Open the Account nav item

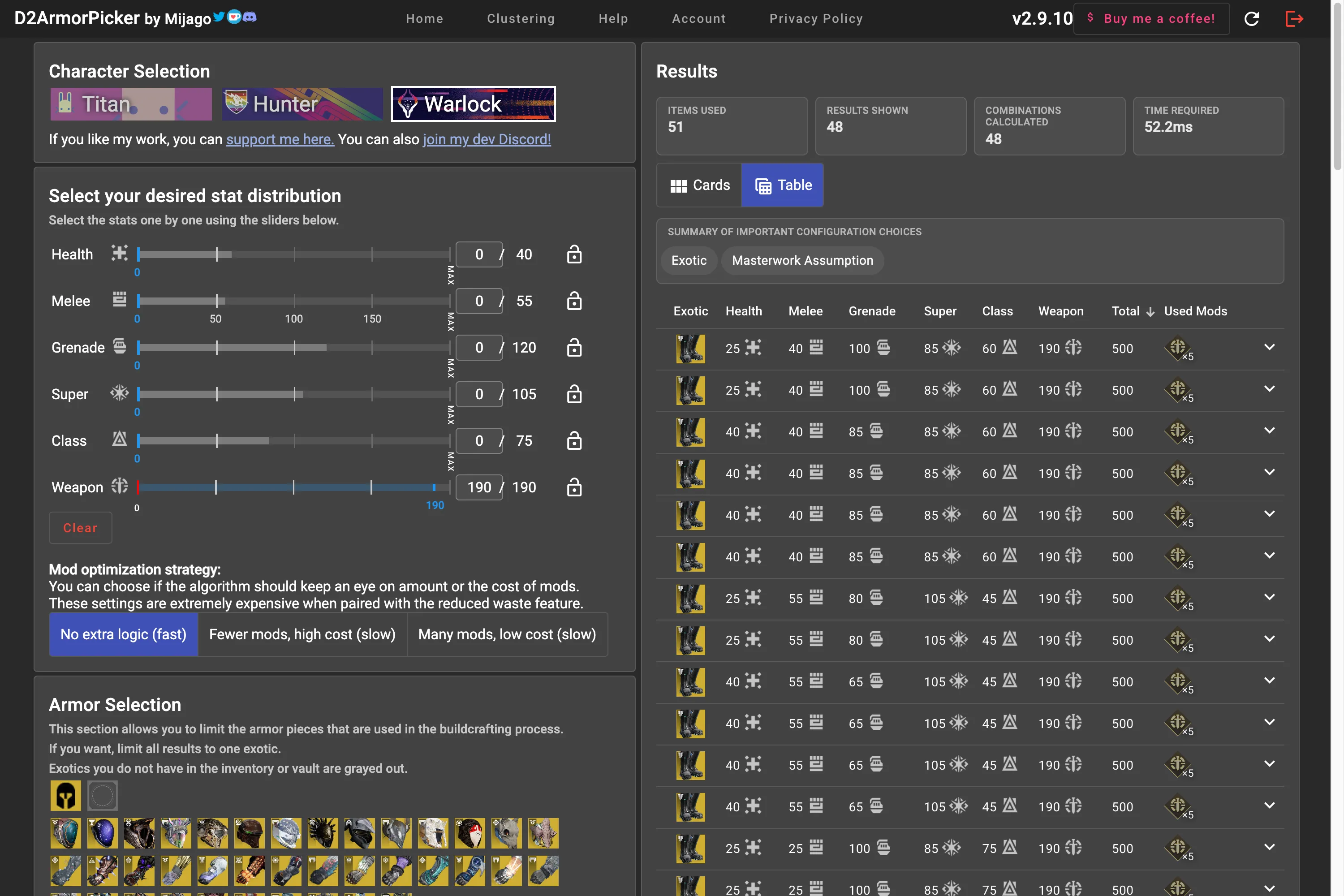(x=699, y=18)
